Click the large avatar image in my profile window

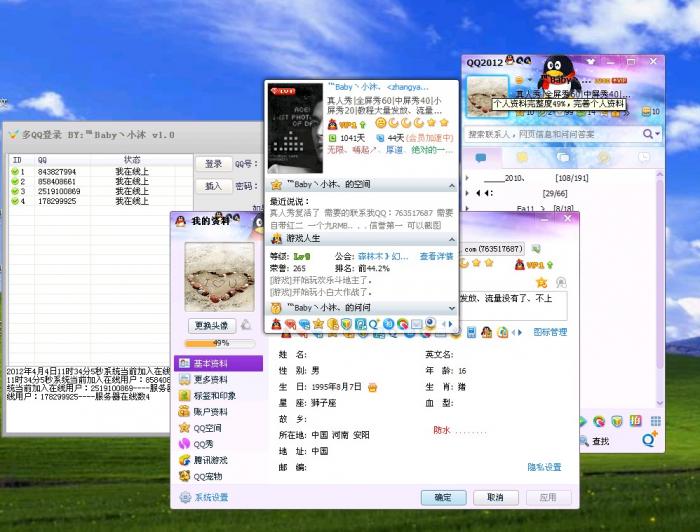point(219,277)
